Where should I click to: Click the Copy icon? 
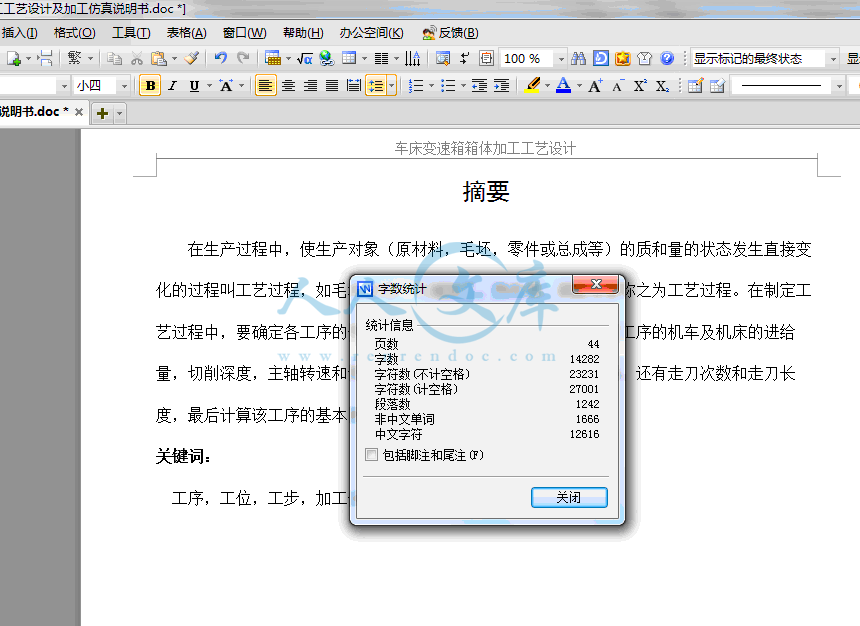(x=114, y=58)
